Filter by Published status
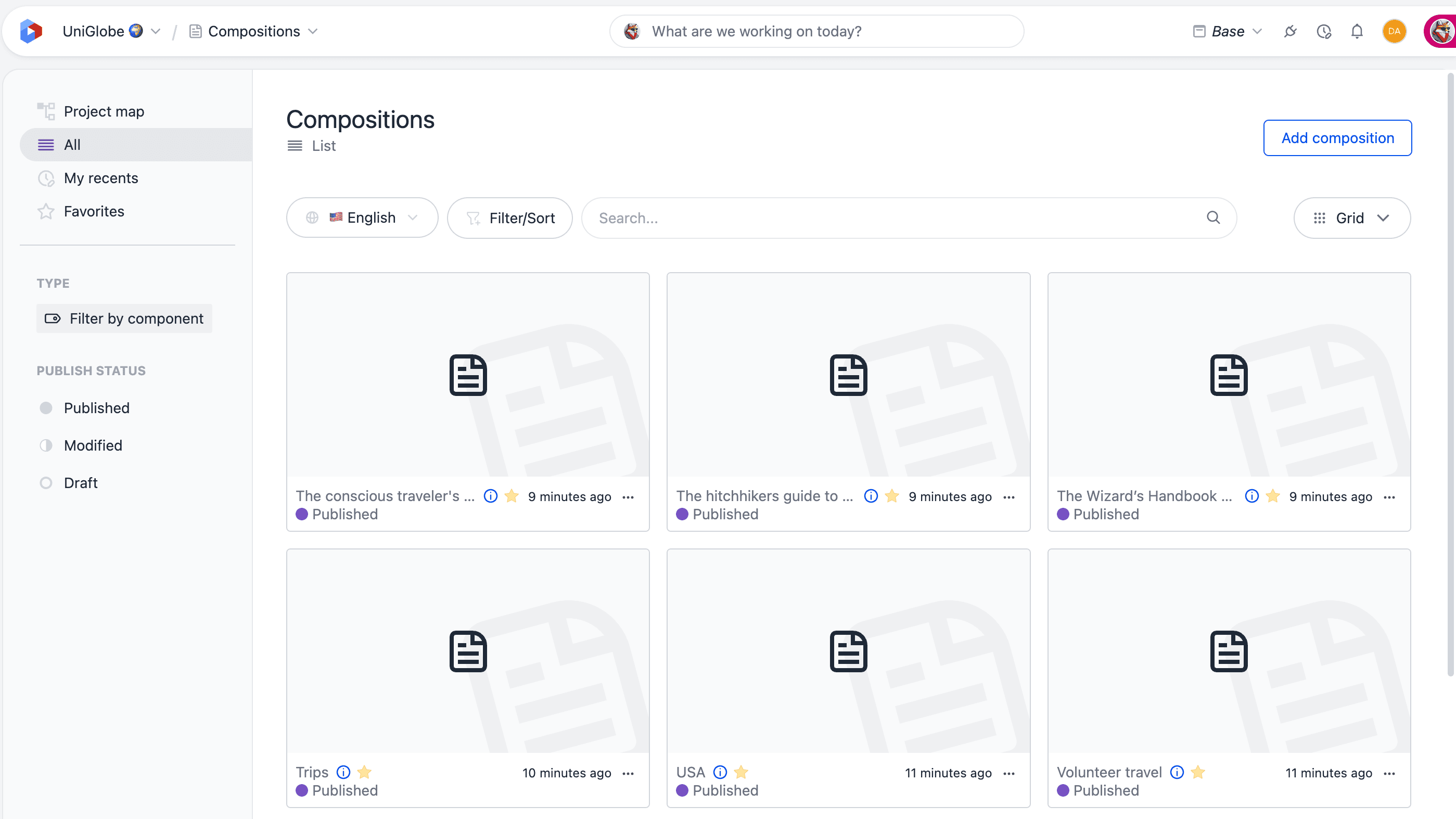Image resolution: width=1456 pixels, height=819 pixels. point(85,408)
